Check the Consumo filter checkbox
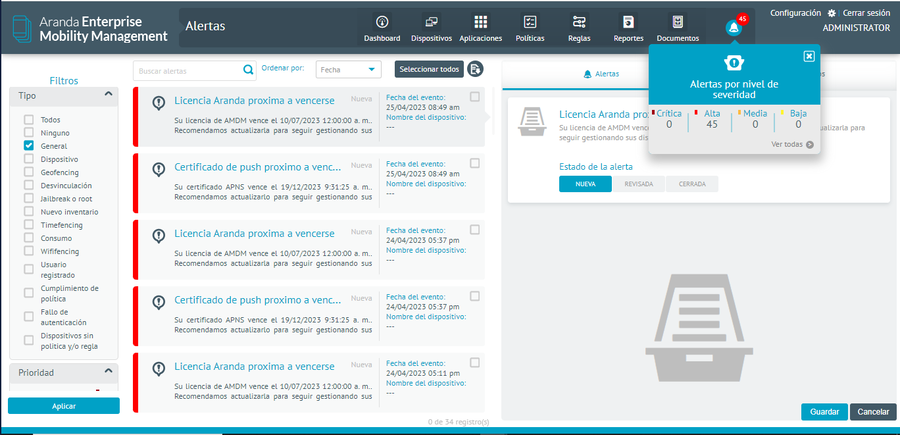This screenshot has height=435, width=900. click(28, 238)
